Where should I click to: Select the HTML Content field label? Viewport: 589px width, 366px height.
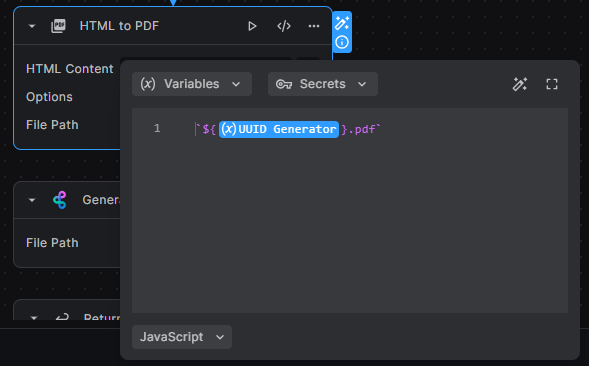pyautogui.click(x=69, y=69)
